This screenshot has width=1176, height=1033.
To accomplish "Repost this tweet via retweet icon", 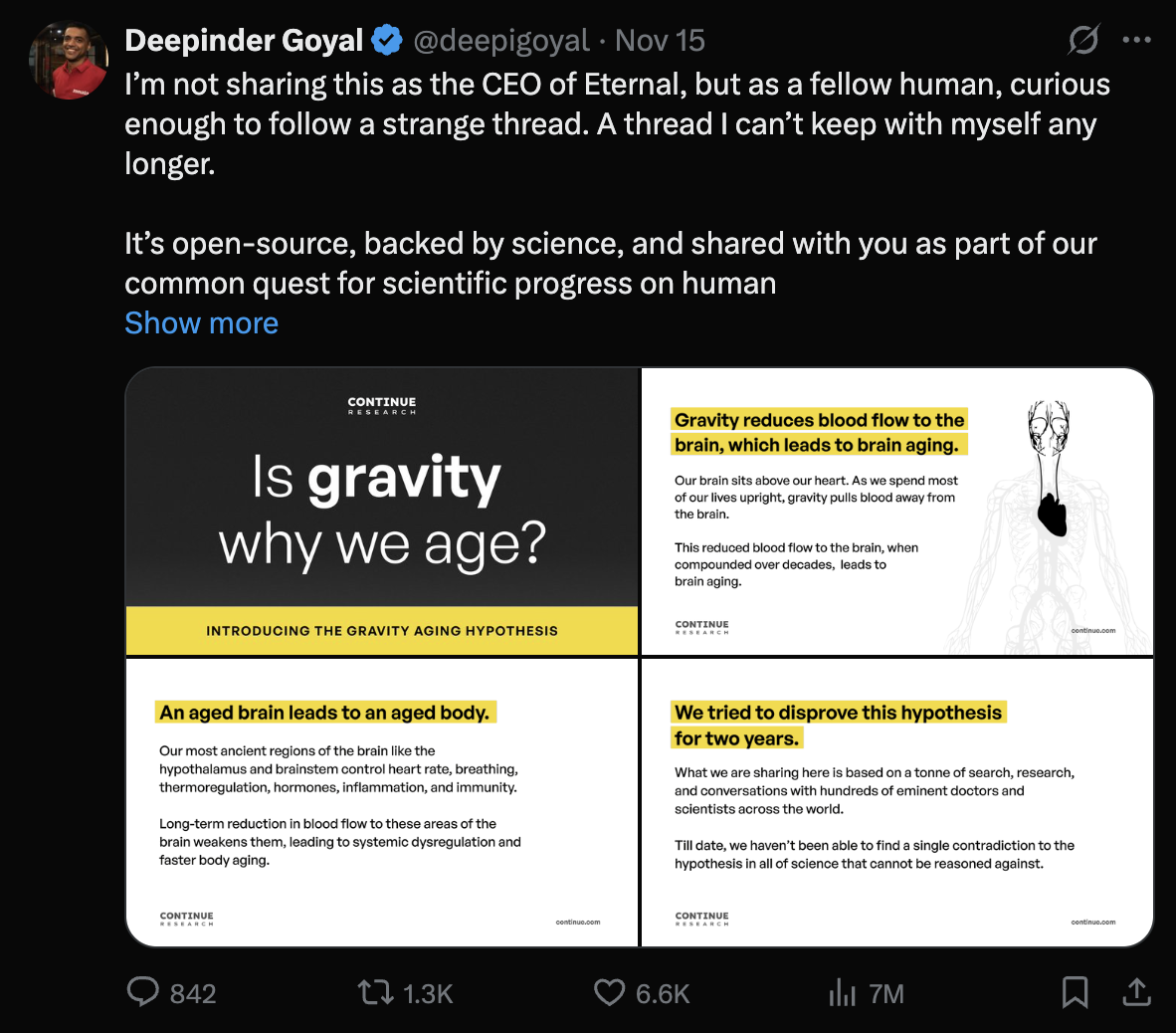I will [376, 991].
